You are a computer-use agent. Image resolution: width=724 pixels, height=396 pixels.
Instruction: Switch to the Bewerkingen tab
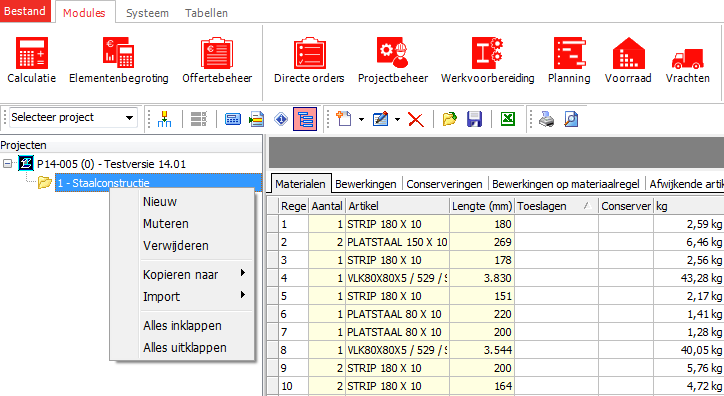(366, 184)
